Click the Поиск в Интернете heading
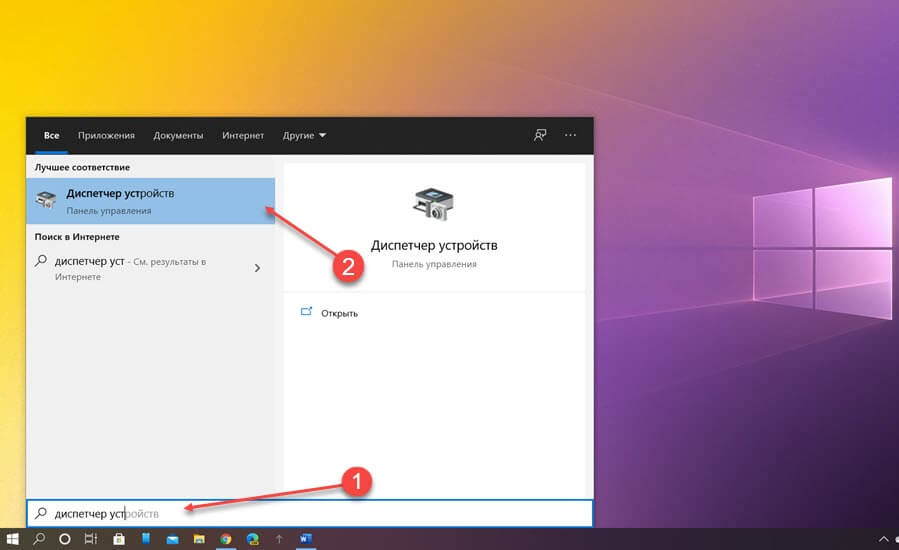899x550 pixels. point(77,237)
